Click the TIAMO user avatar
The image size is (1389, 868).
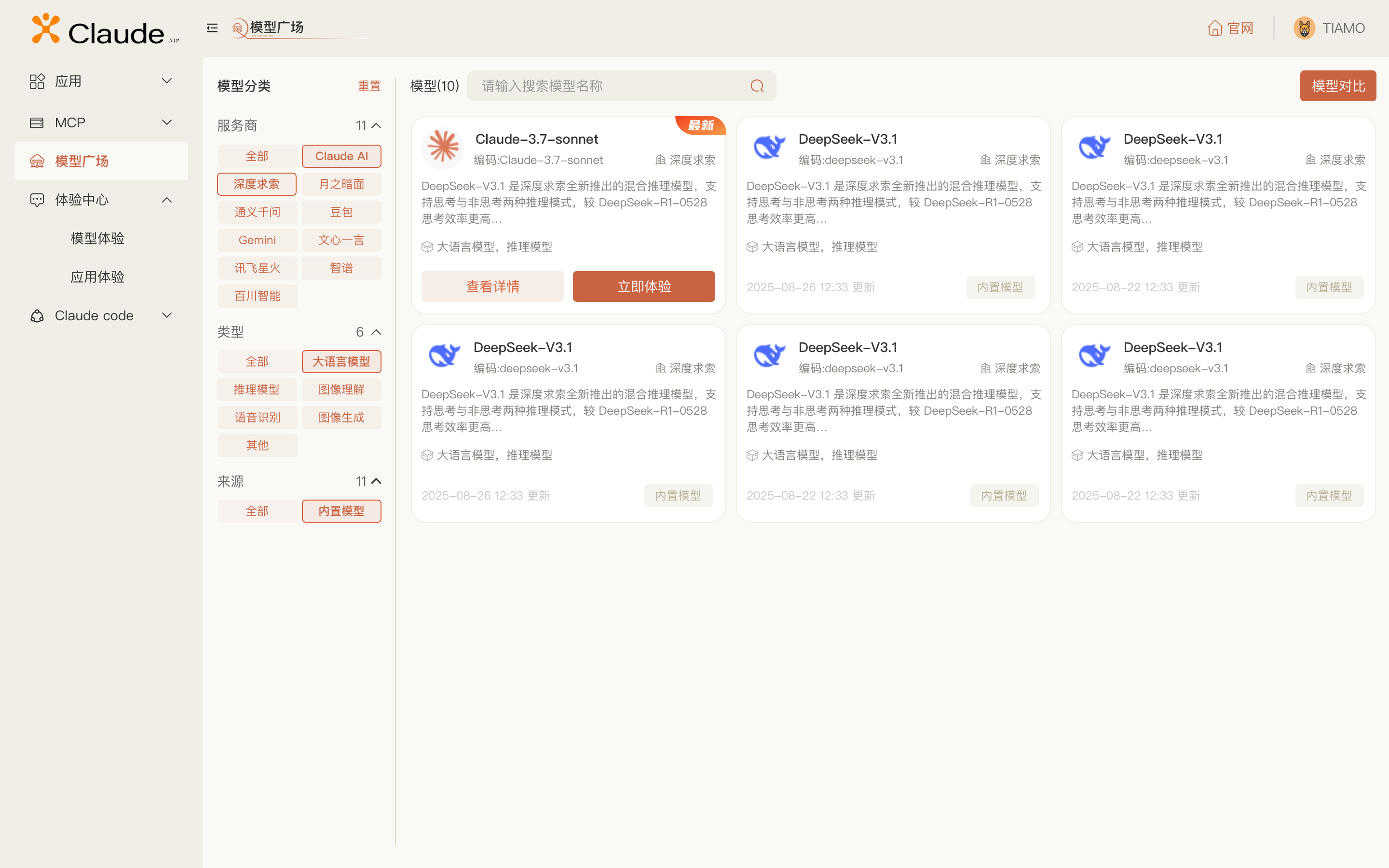click(x=1304, y=28)
